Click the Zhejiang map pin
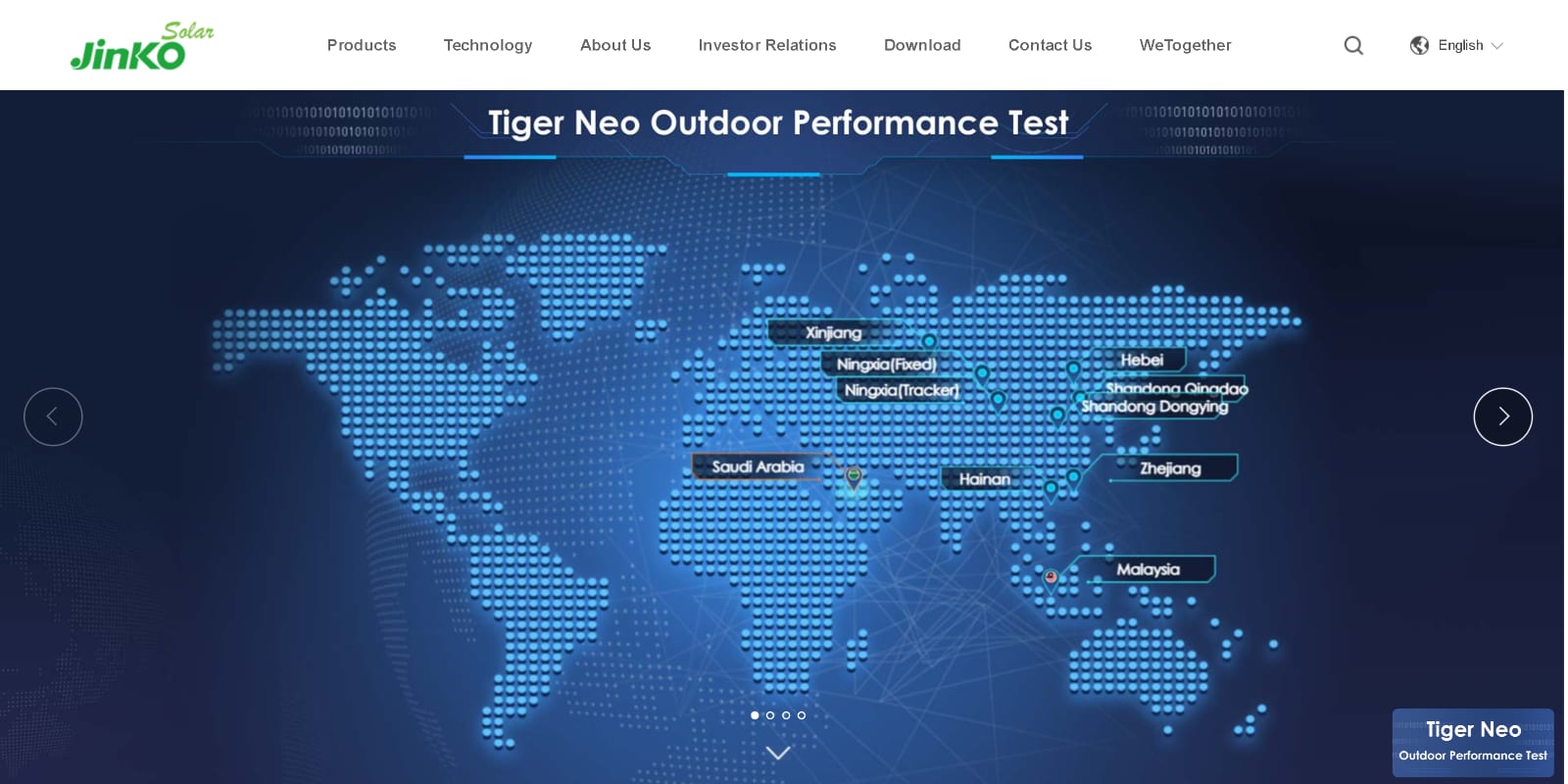This screenshot has width=1568, height=784. tap(1073, 478)
